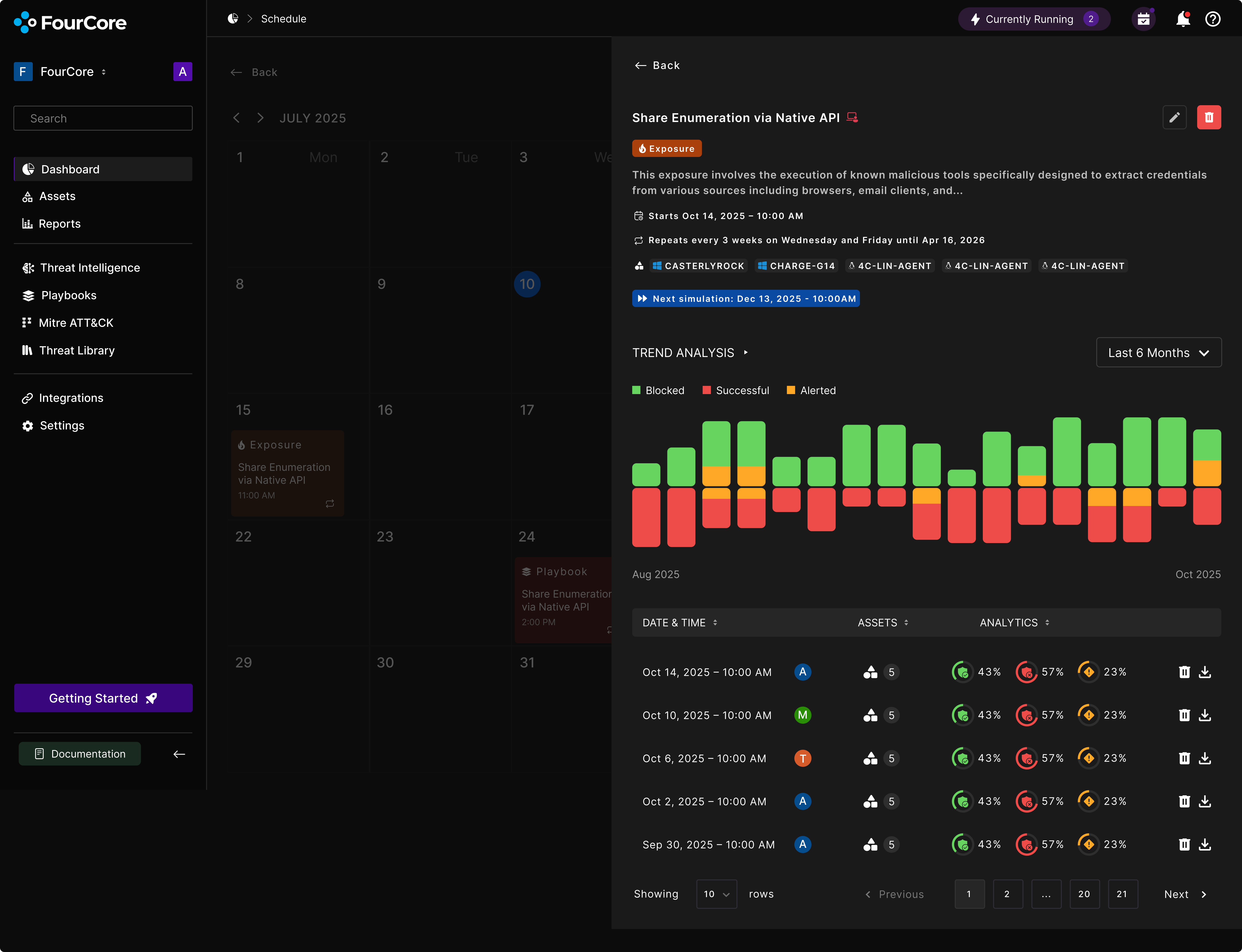Click the CHARGE-G14 asset tag
1242x952 pixels.
pyautogui.click(x=797, y=266)
